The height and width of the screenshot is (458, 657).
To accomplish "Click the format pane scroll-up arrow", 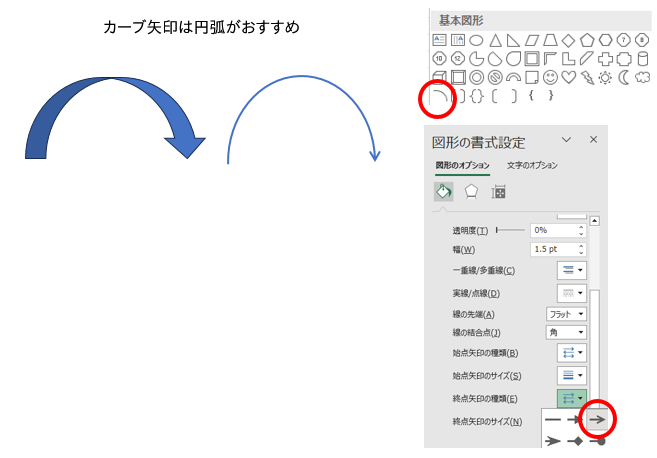I will click(x=595, y=221).
